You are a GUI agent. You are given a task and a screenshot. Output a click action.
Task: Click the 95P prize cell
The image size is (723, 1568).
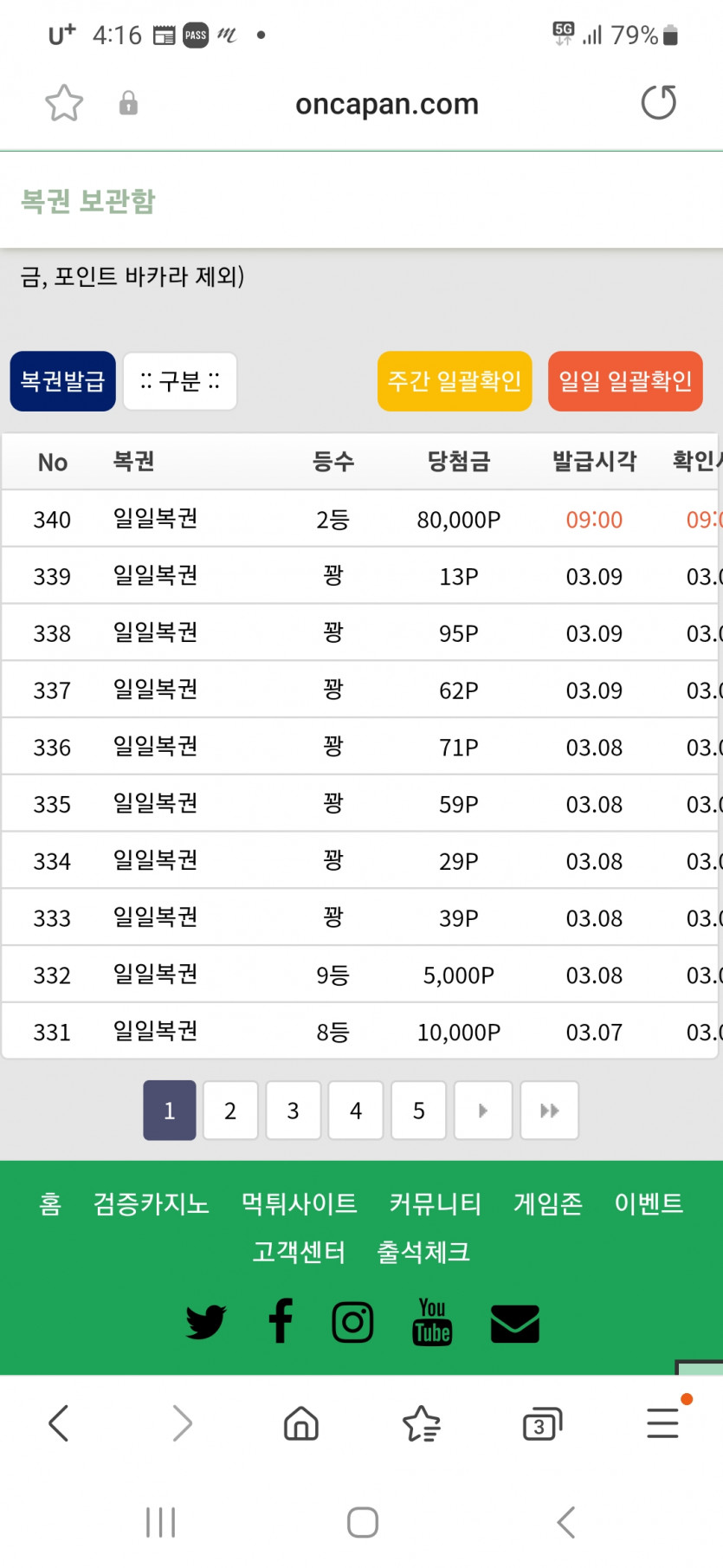(x=459, y=634)
